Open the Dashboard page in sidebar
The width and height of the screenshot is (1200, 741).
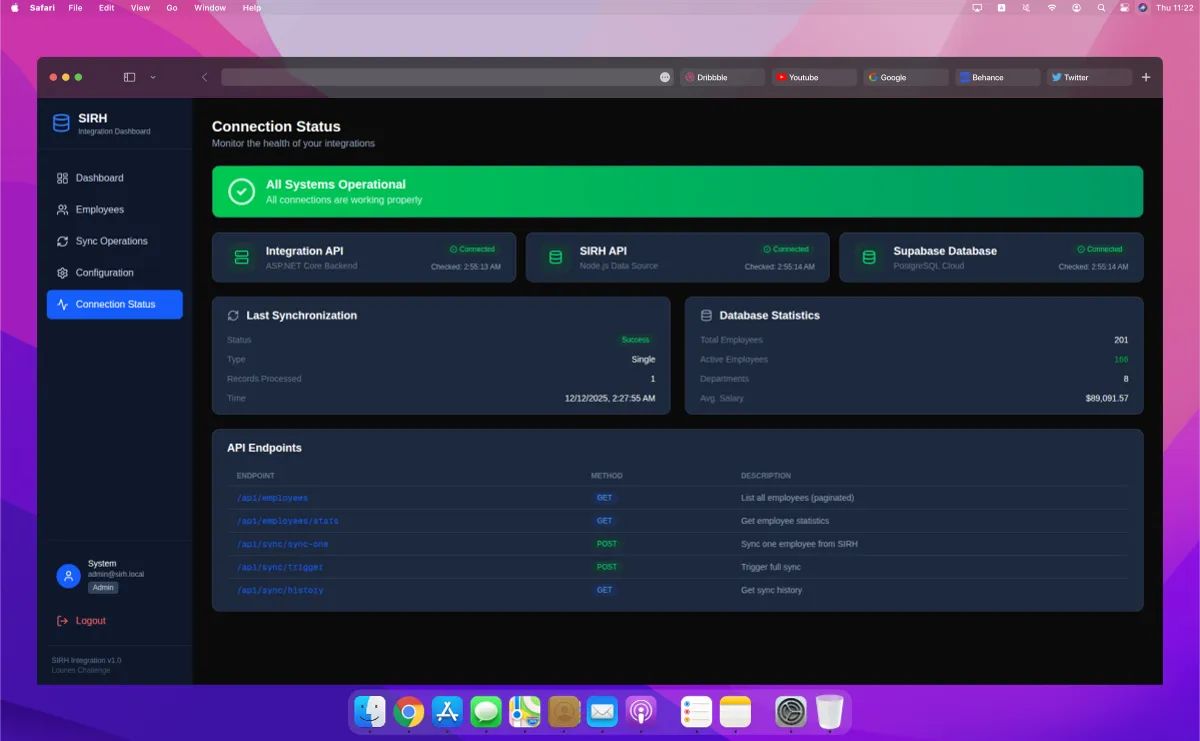(x=99, y=178)
